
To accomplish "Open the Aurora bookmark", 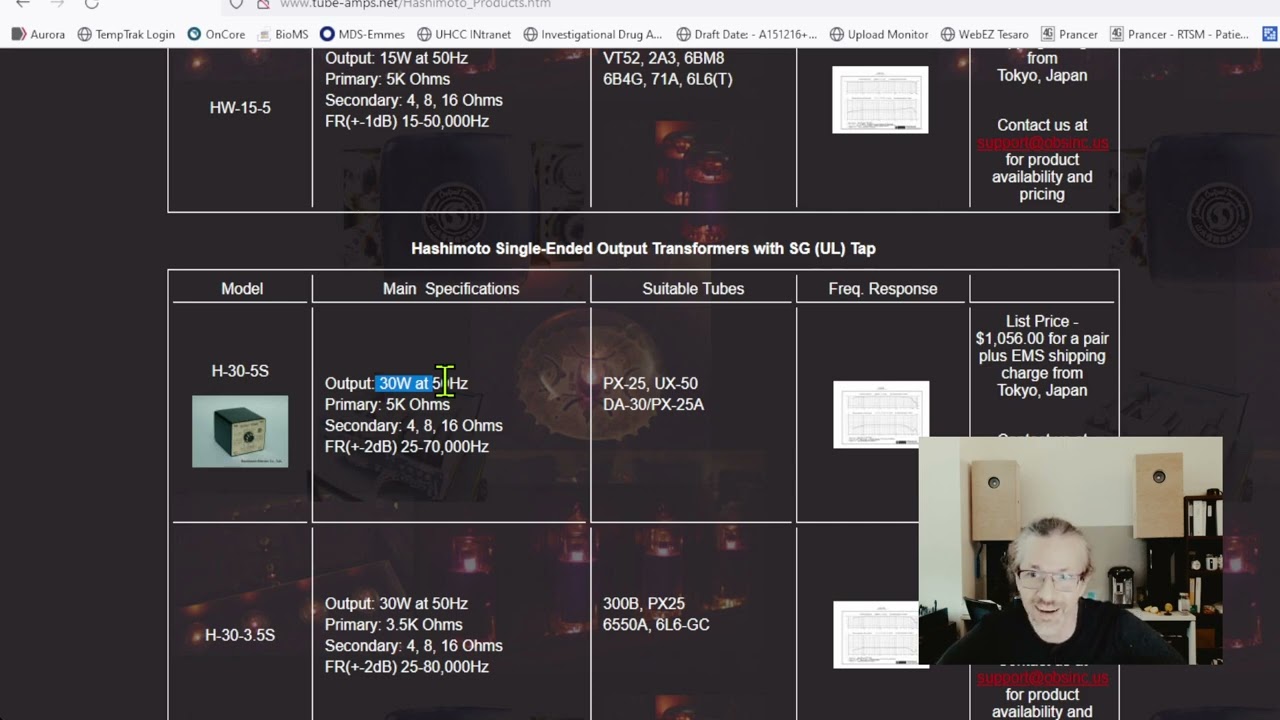I will (38, 34).
